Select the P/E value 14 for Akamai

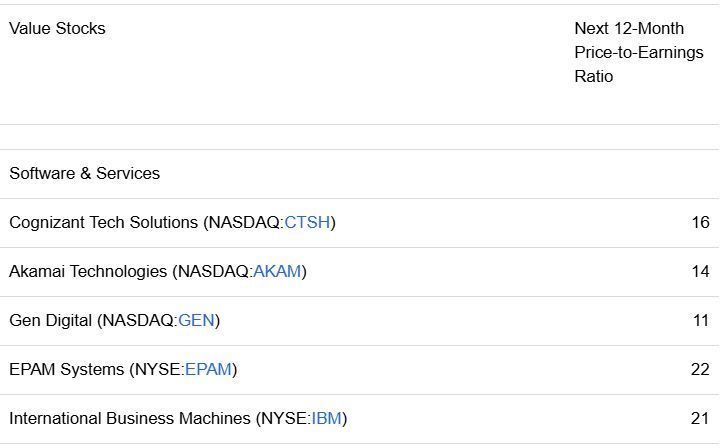[x=700, y=272]
